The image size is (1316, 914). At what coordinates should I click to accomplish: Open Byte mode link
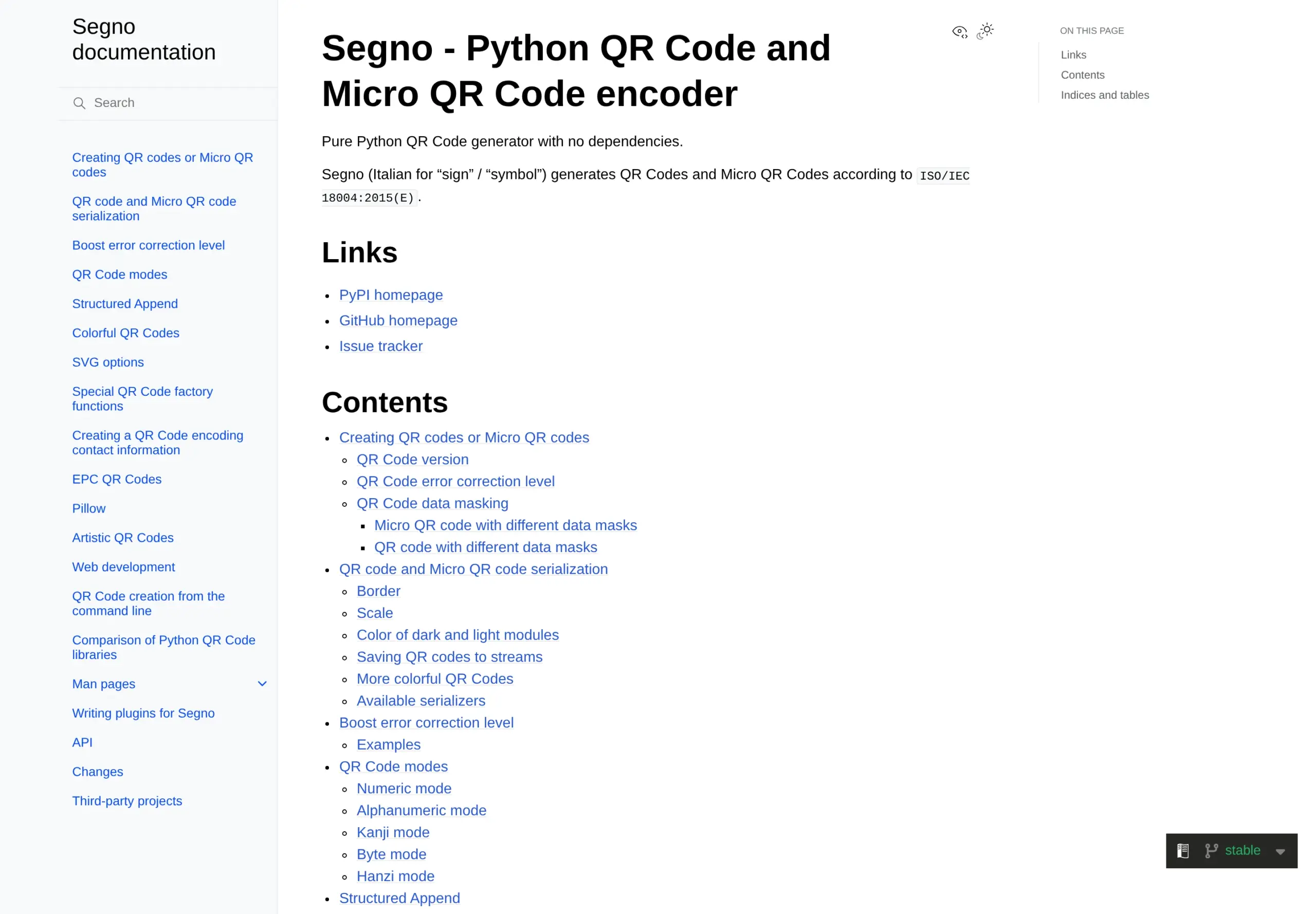pos(391,854)
